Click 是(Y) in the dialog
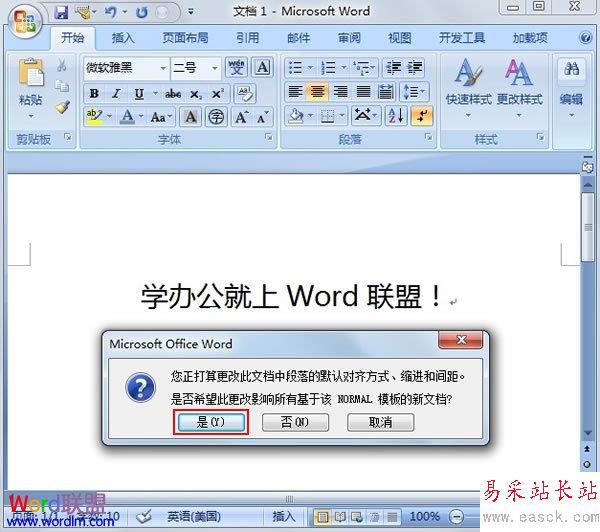The width and height of the screenshot is (600, 532). (x=211, y=422)
